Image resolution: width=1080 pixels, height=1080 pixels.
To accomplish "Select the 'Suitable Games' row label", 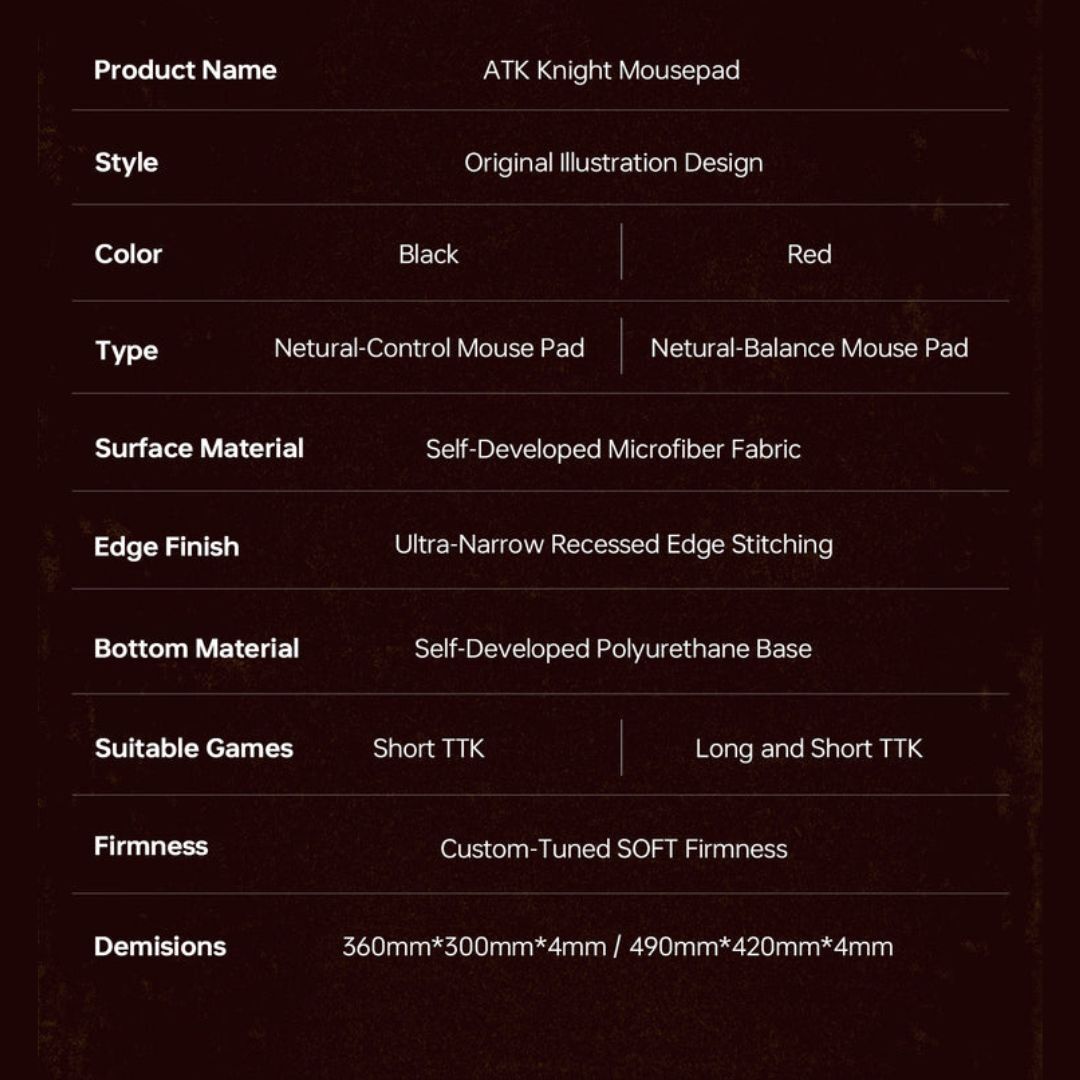I will click(x=193, y=748).
